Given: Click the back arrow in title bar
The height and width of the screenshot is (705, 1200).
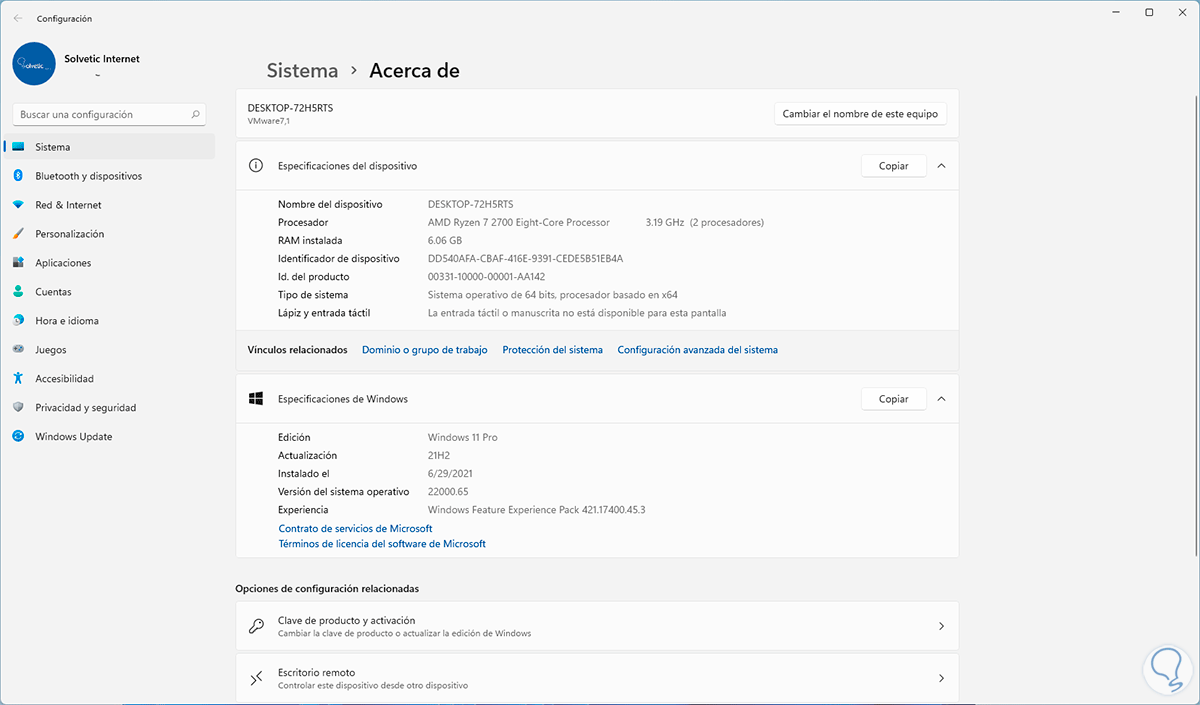Looking at the screenshot, I should coord(18,18).
